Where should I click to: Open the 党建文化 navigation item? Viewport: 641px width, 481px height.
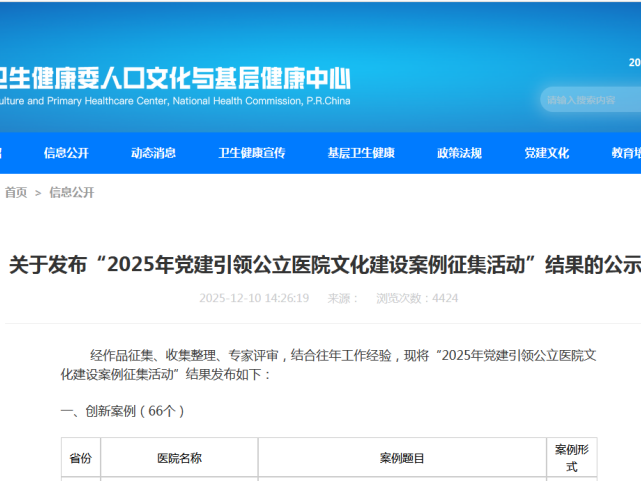tap(547, 153)
